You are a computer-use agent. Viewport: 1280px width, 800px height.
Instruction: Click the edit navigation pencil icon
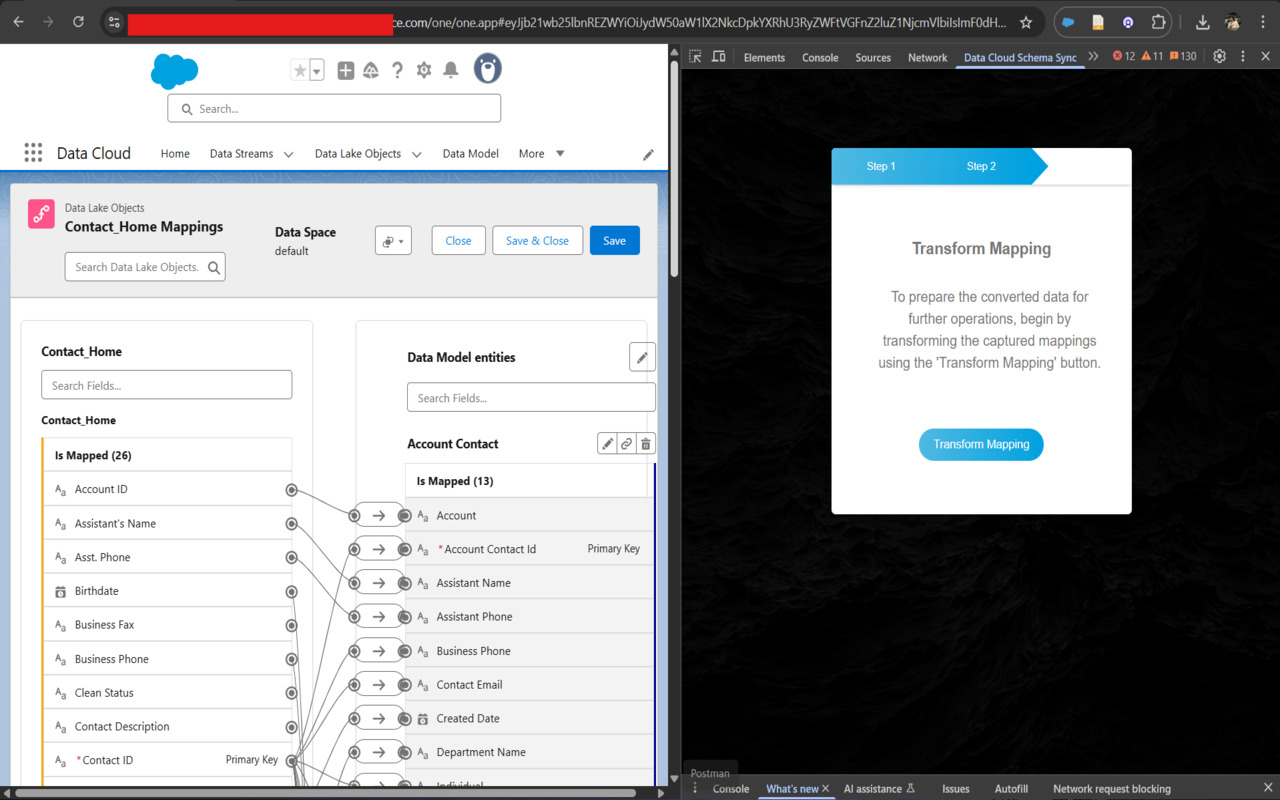point(648,154)
